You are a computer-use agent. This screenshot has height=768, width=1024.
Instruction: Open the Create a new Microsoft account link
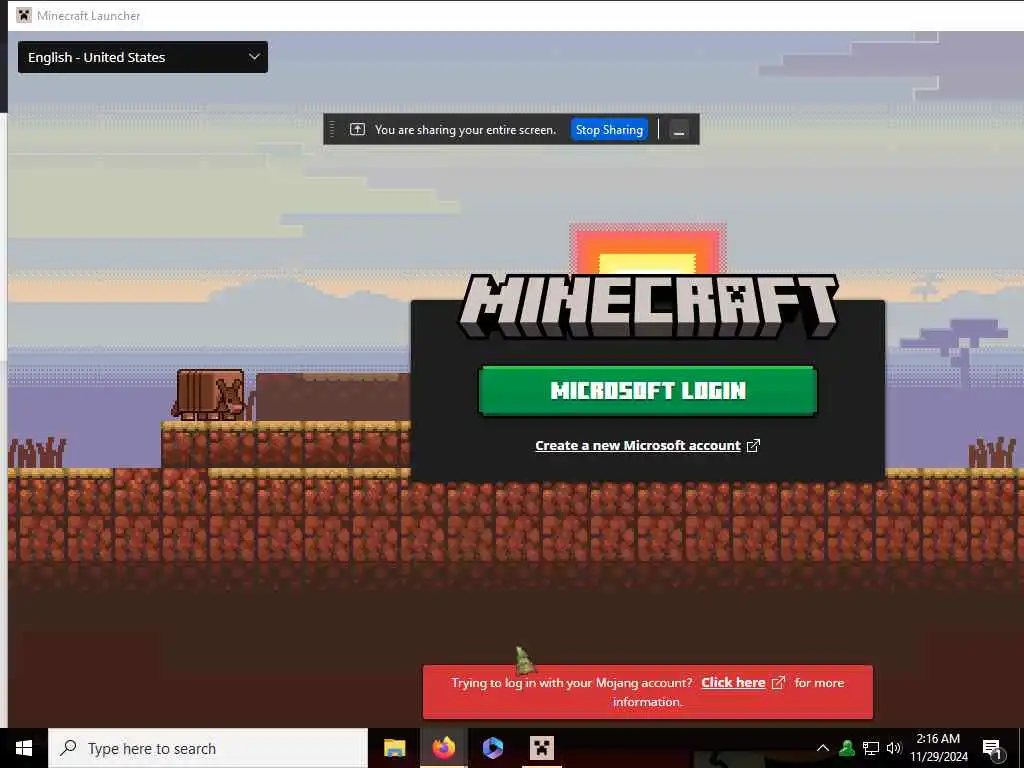[x=637, y=445]
